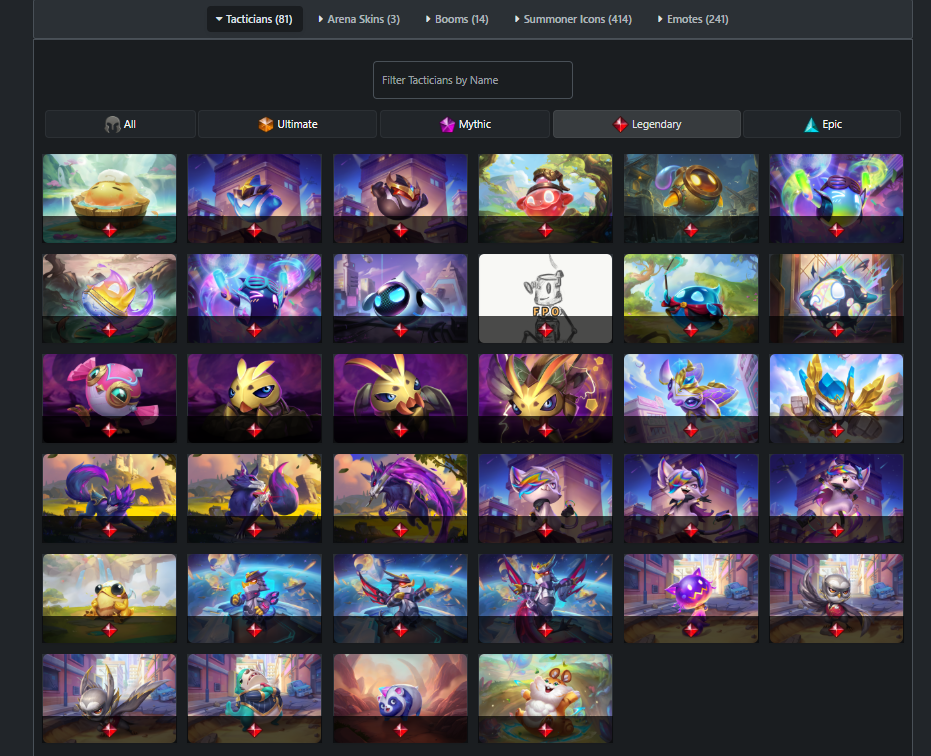931x756 pixels.
Task: Choose the orange Ultimate rarity icon
Action: click(265, 124)
